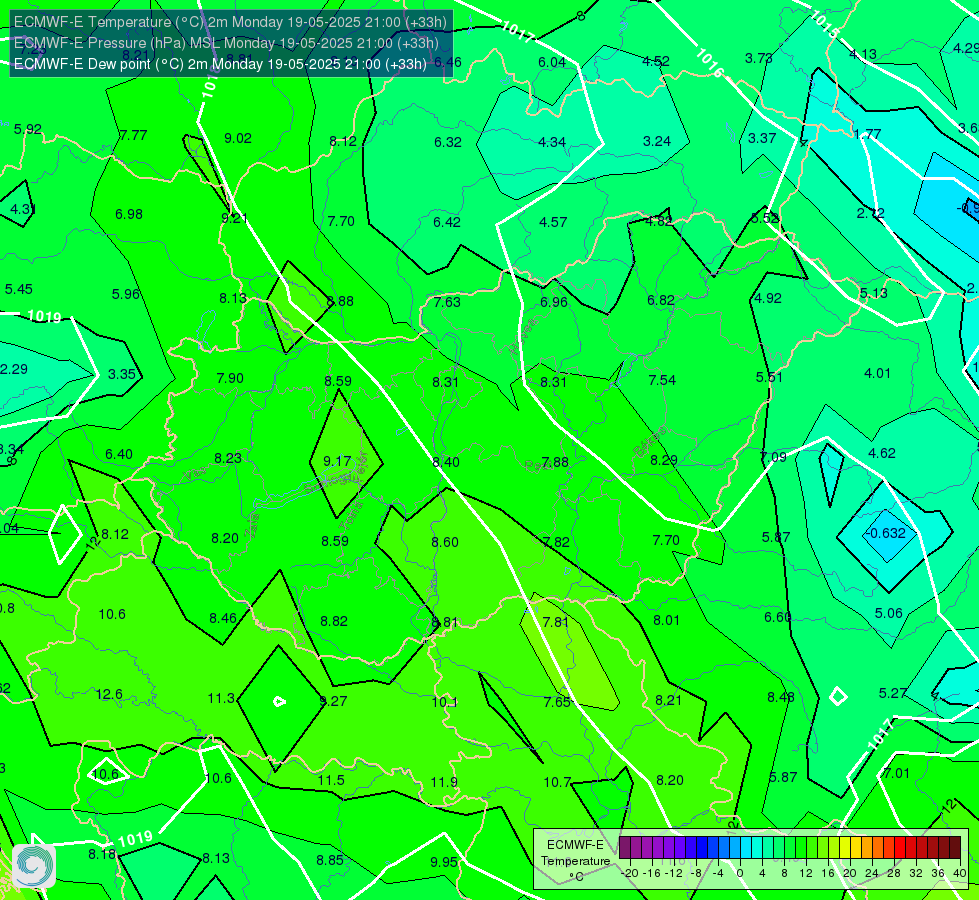Pick the dark purple -20 legend color cell

(x=625, y=848)
